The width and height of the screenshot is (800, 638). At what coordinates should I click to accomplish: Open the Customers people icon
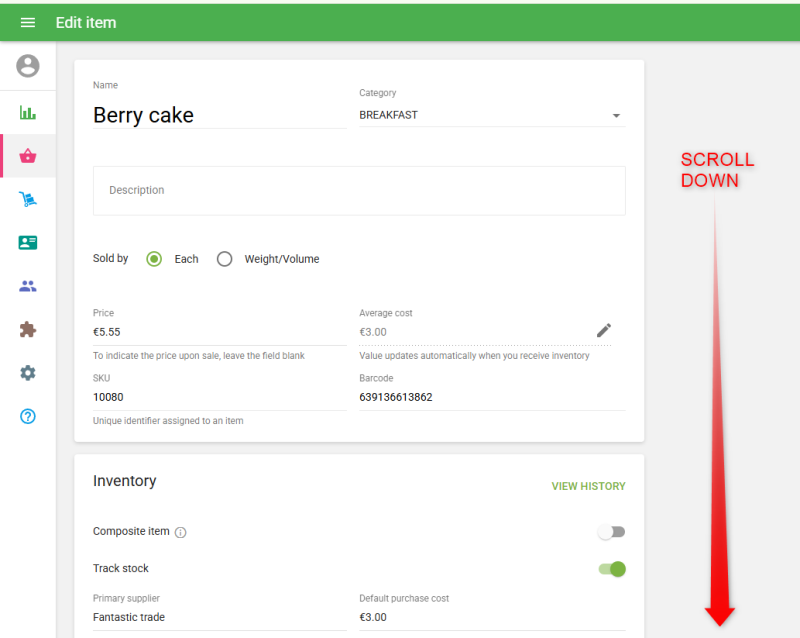pos(28,286)
